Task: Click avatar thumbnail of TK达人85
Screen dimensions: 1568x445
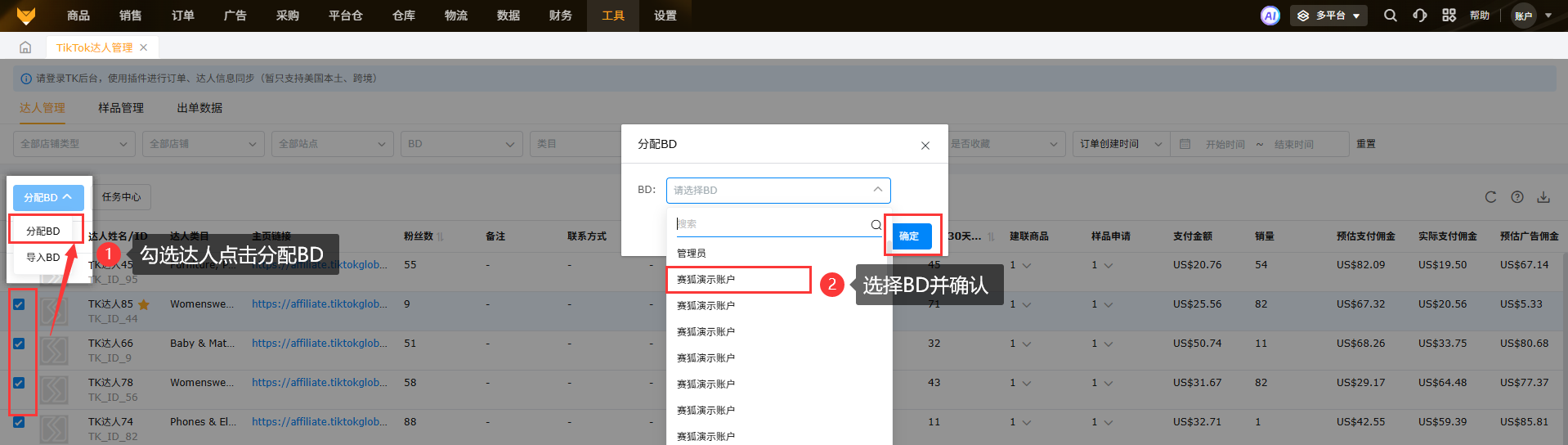Action: click(54, 311)
